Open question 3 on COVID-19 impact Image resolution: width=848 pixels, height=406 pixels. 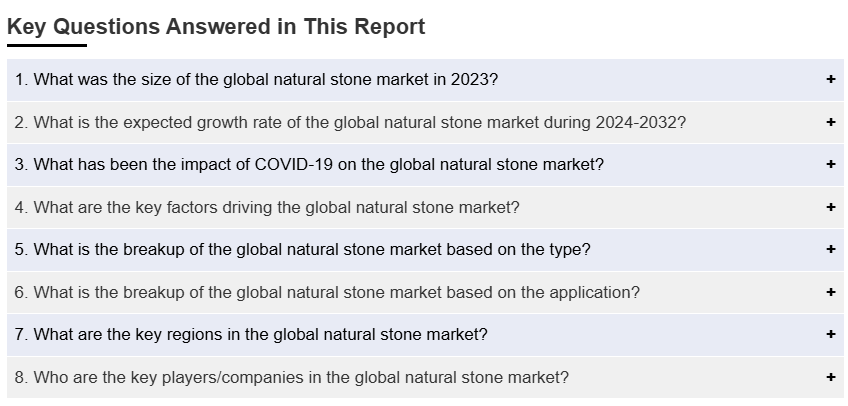point(309,165)
